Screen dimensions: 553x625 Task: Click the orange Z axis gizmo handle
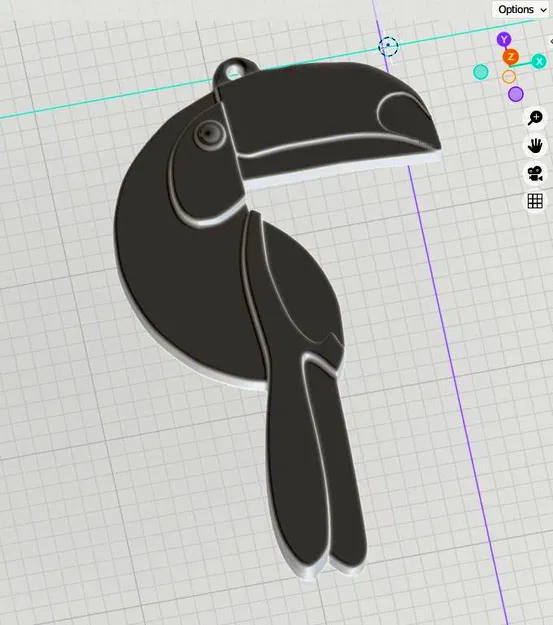(510, 57)
